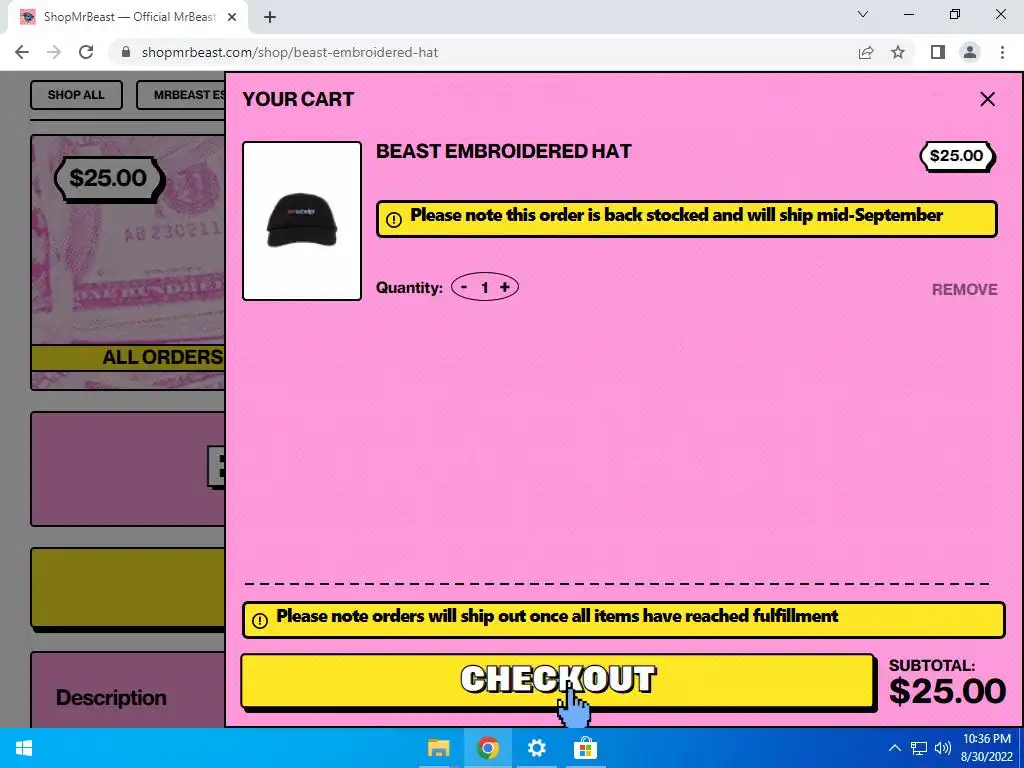
Task: Click the All Orders banner on product page
Action: (x=129, y=357)
